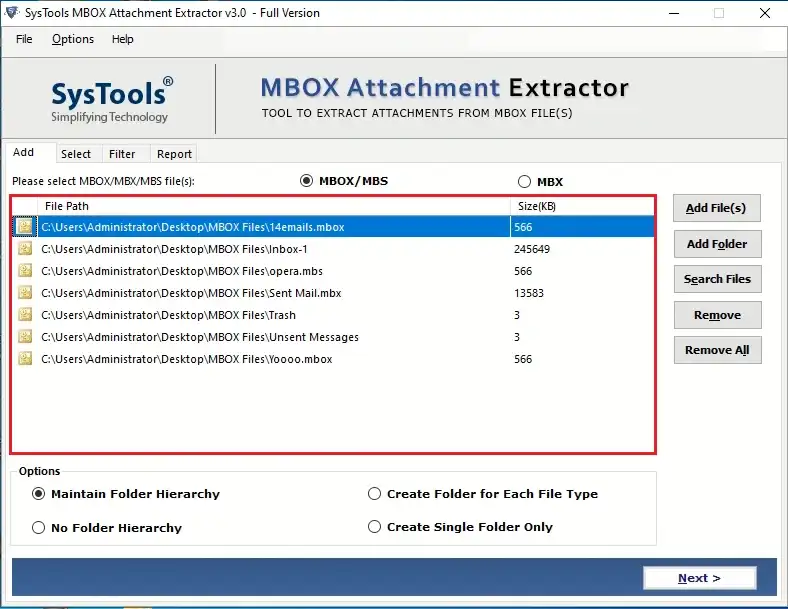Enable Create Folder for Each File Type
Screen dimensions: 788x609
coord(374,493)
